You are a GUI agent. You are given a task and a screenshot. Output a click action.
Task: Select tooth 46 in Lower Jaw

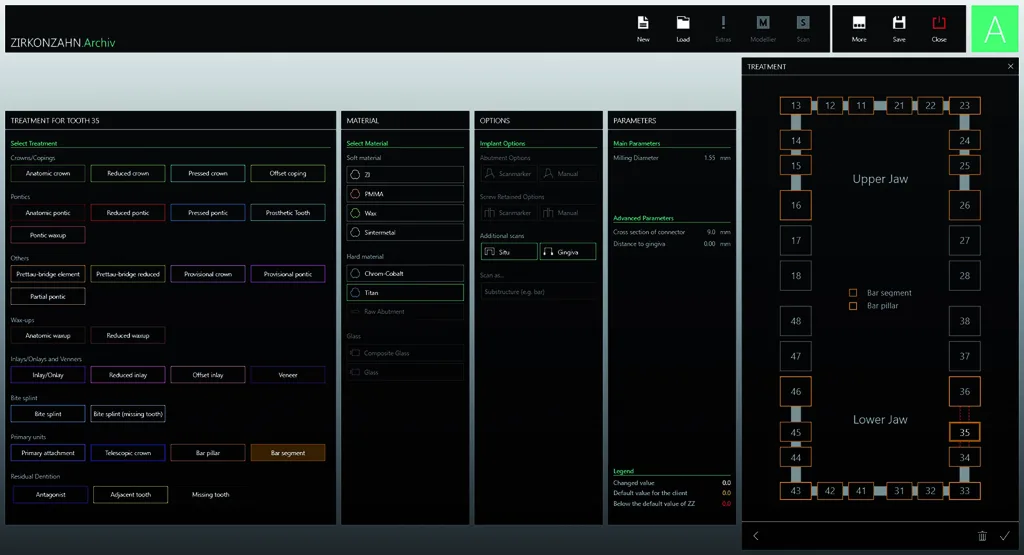tap(795, 392)
